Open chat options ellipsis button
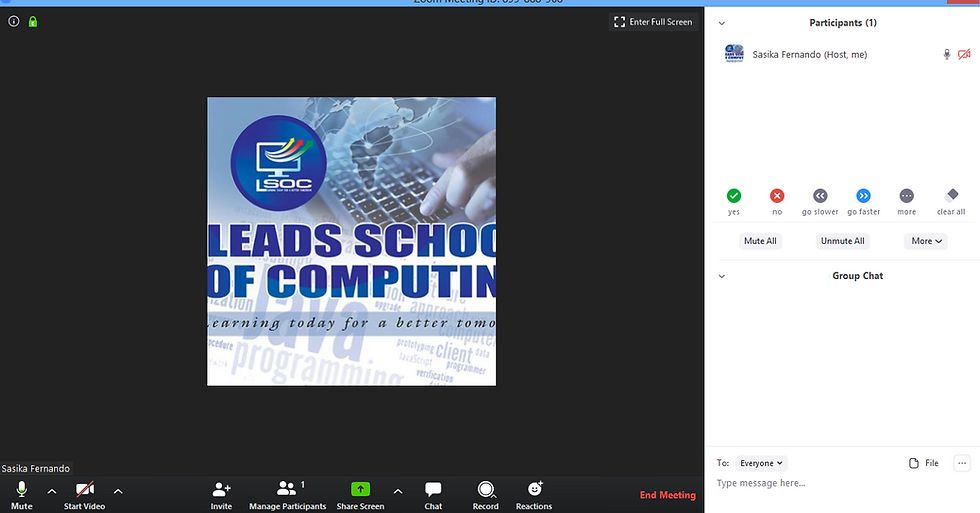Screen dimensions: 980x513 click(x=962, y=463)
